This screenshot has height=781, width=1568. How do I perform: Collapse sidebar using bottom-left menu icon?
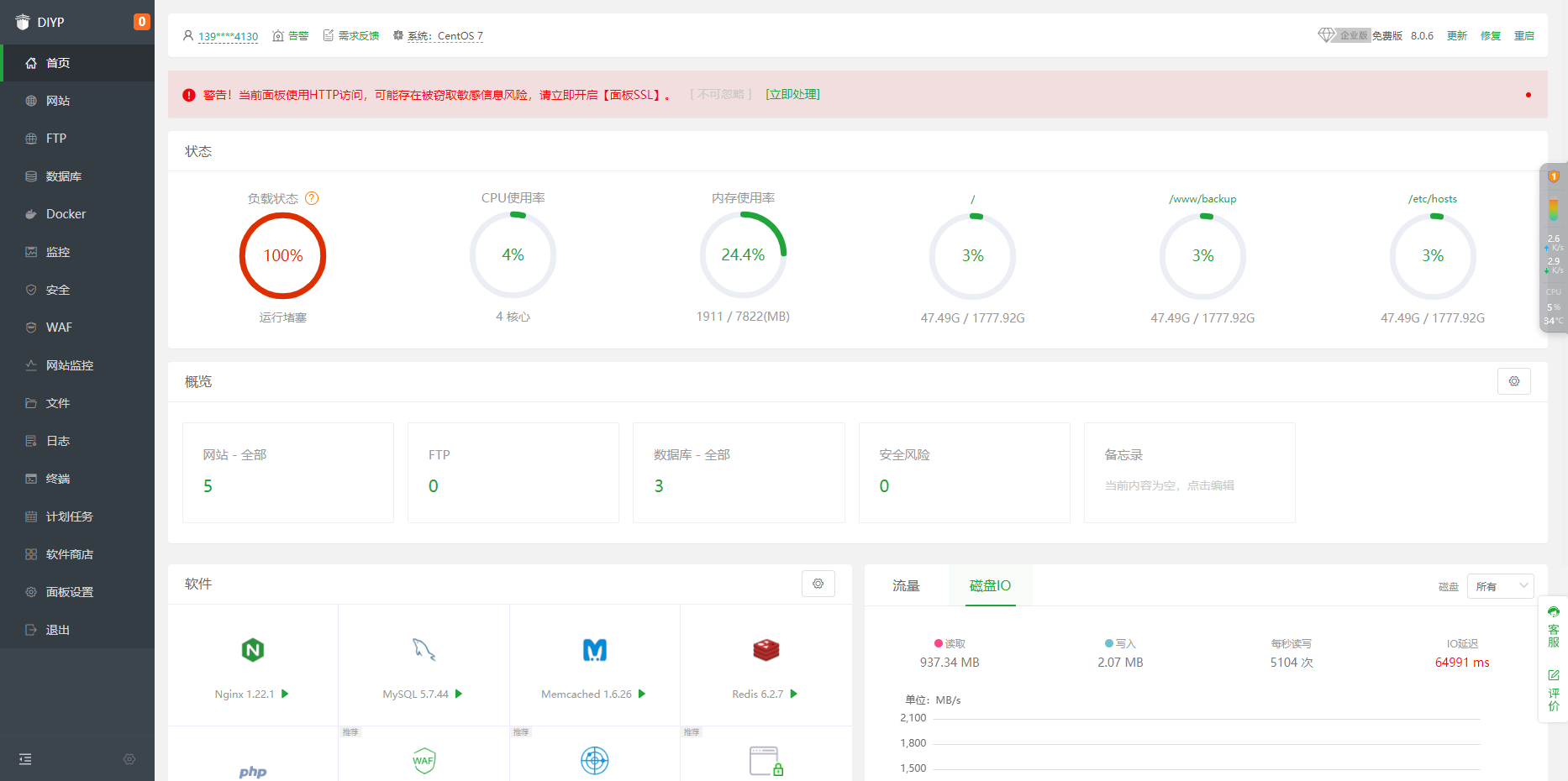pos(25,759)
